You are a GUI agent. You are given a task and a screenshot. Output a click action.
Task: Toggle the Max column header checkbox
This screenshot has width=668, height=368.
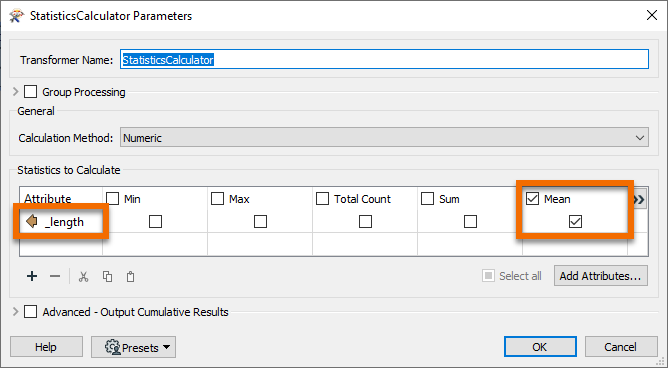click(217, 199)
